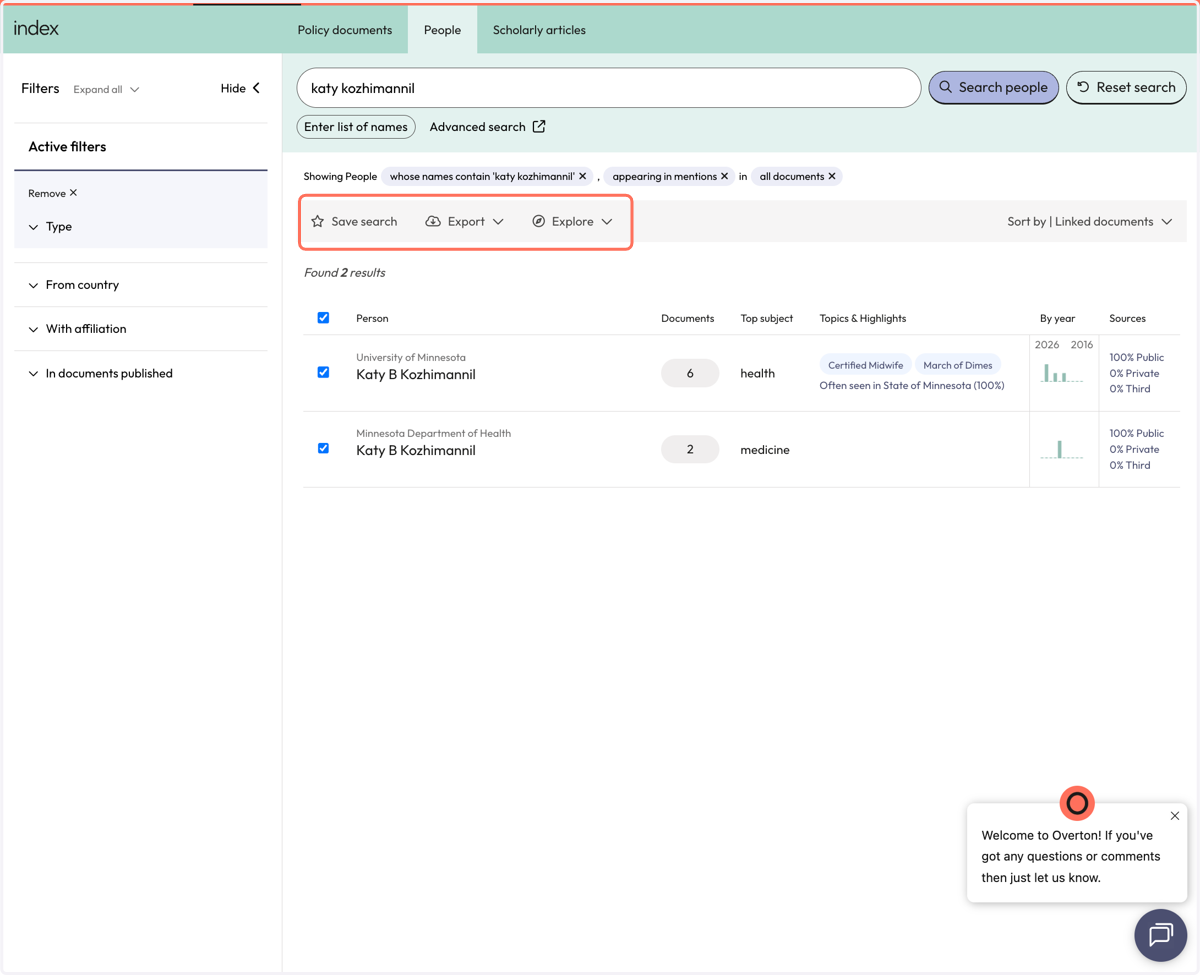The width and height of the screenshot is (1200, 975).
Task: Open Katy B Kozhimannil at University of Minnesota
Action: pos(416,374)
